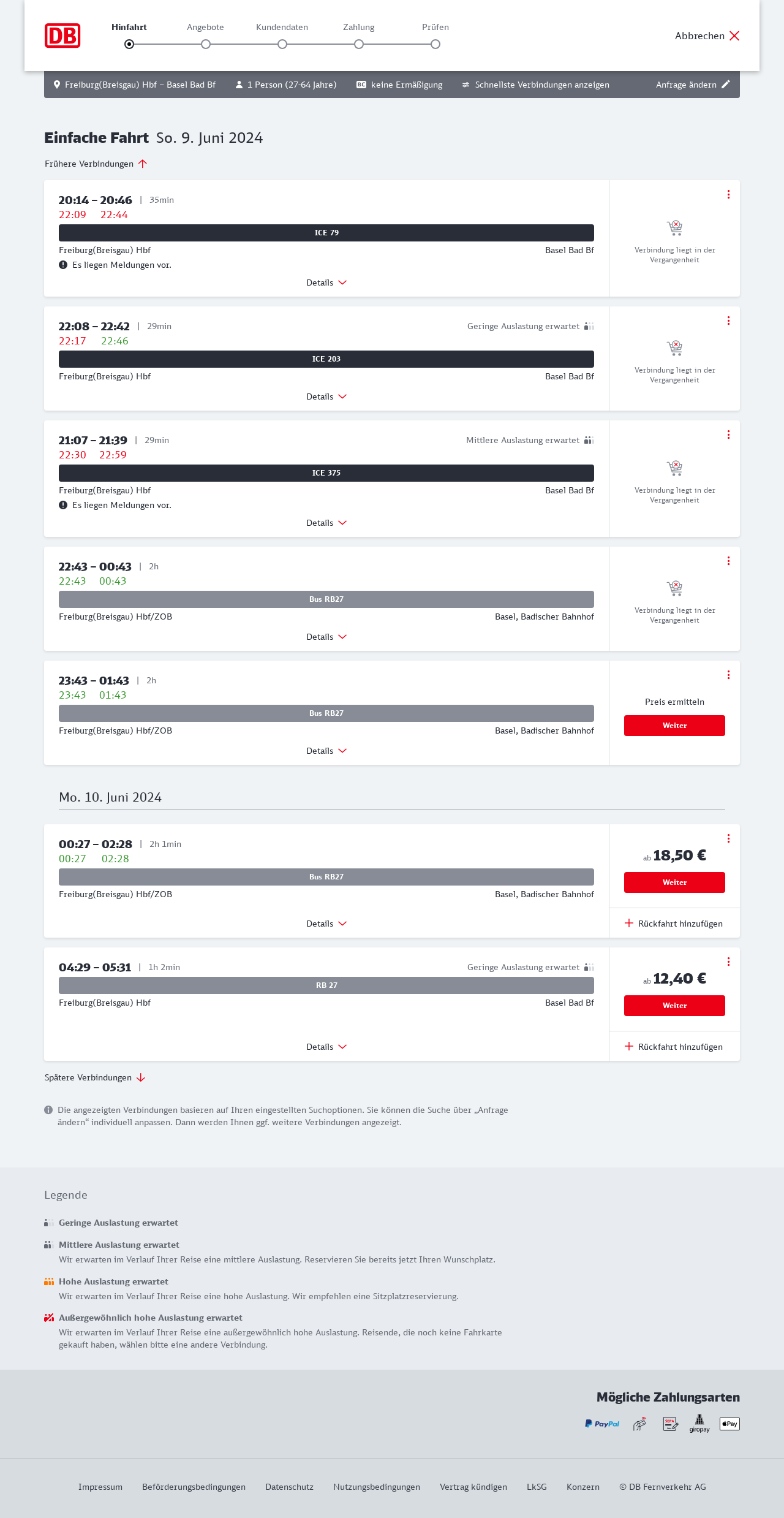Screen dimensions: 784x1518
Task: Click the Abbrechen close X icon
Action: (x=734, y=36)
